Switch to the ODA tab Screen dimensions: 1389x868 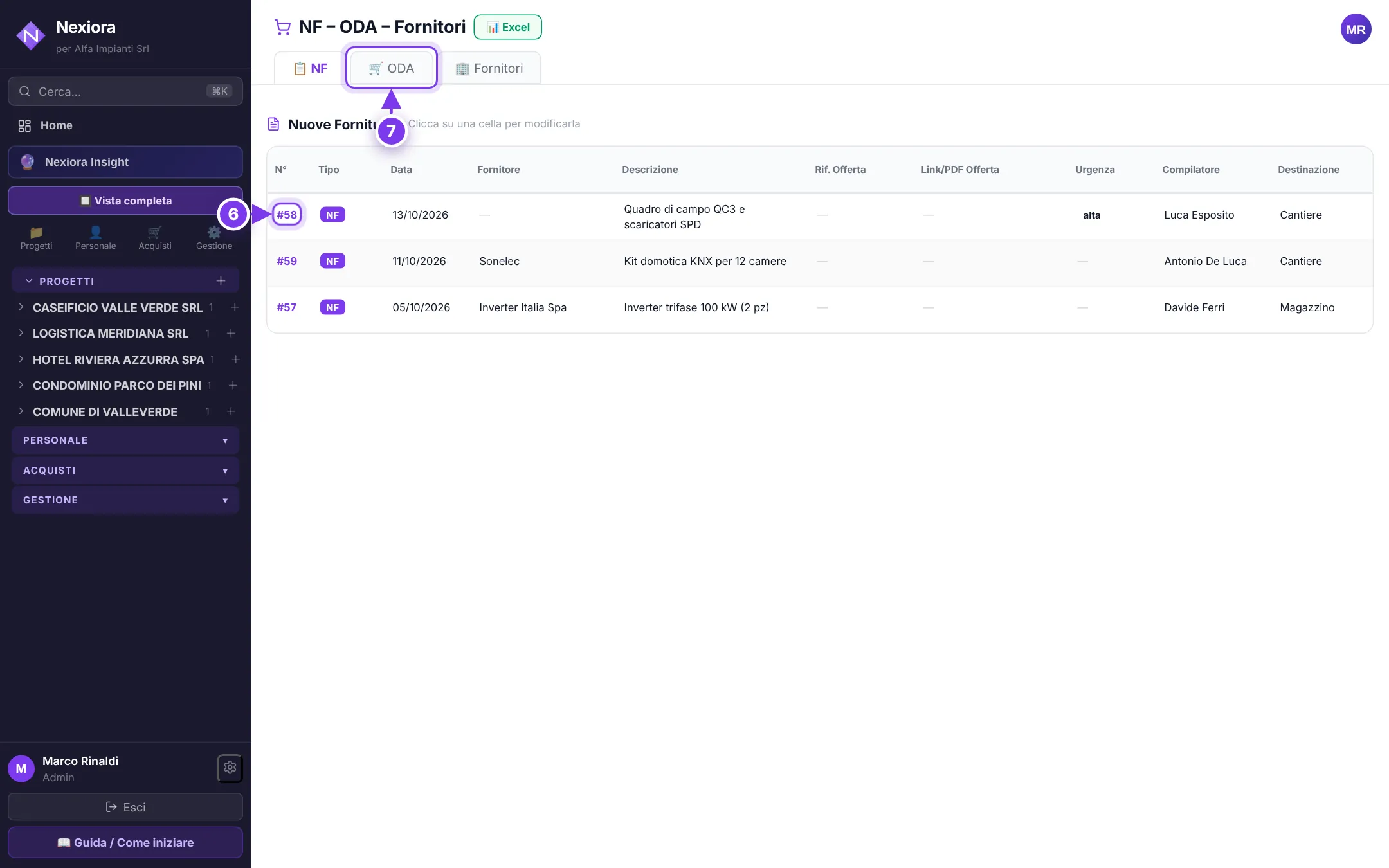(391, 68)
